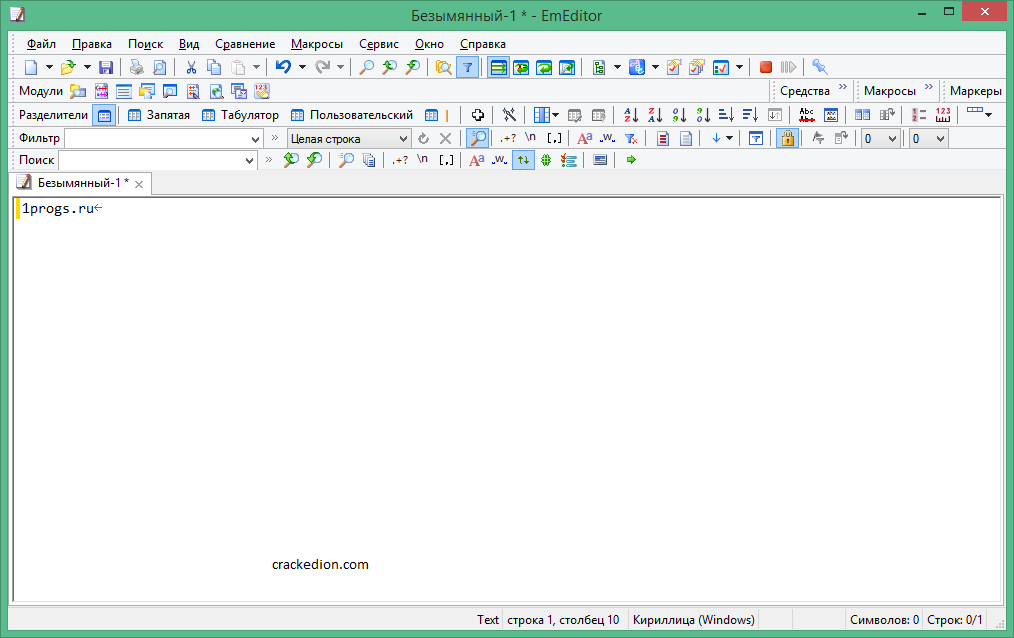The width and height of the screenshot is (1014, 638).
Task: Open the Filter text combo box dropdown
Action: 255,139
